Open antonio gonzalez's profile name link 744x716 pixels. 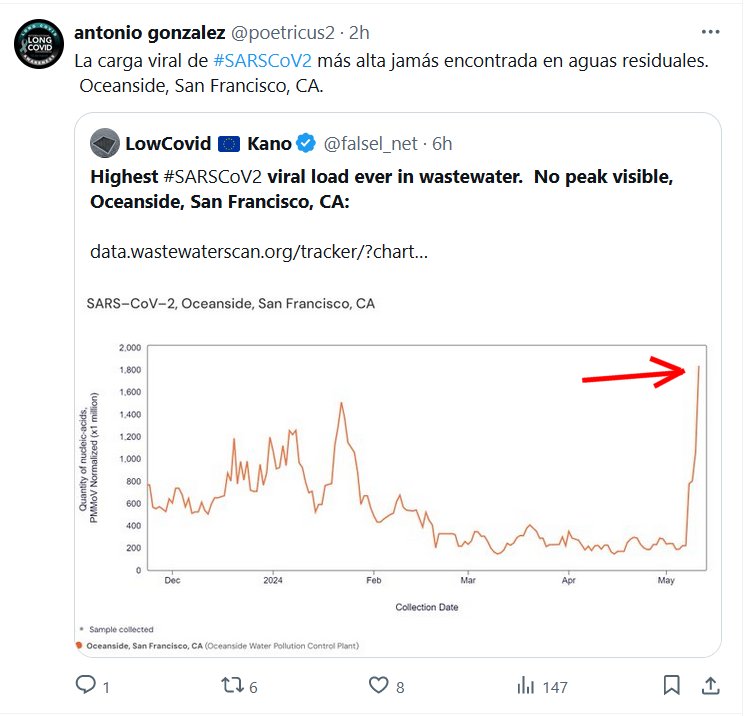pyautogui.click(x=150, y=33)
